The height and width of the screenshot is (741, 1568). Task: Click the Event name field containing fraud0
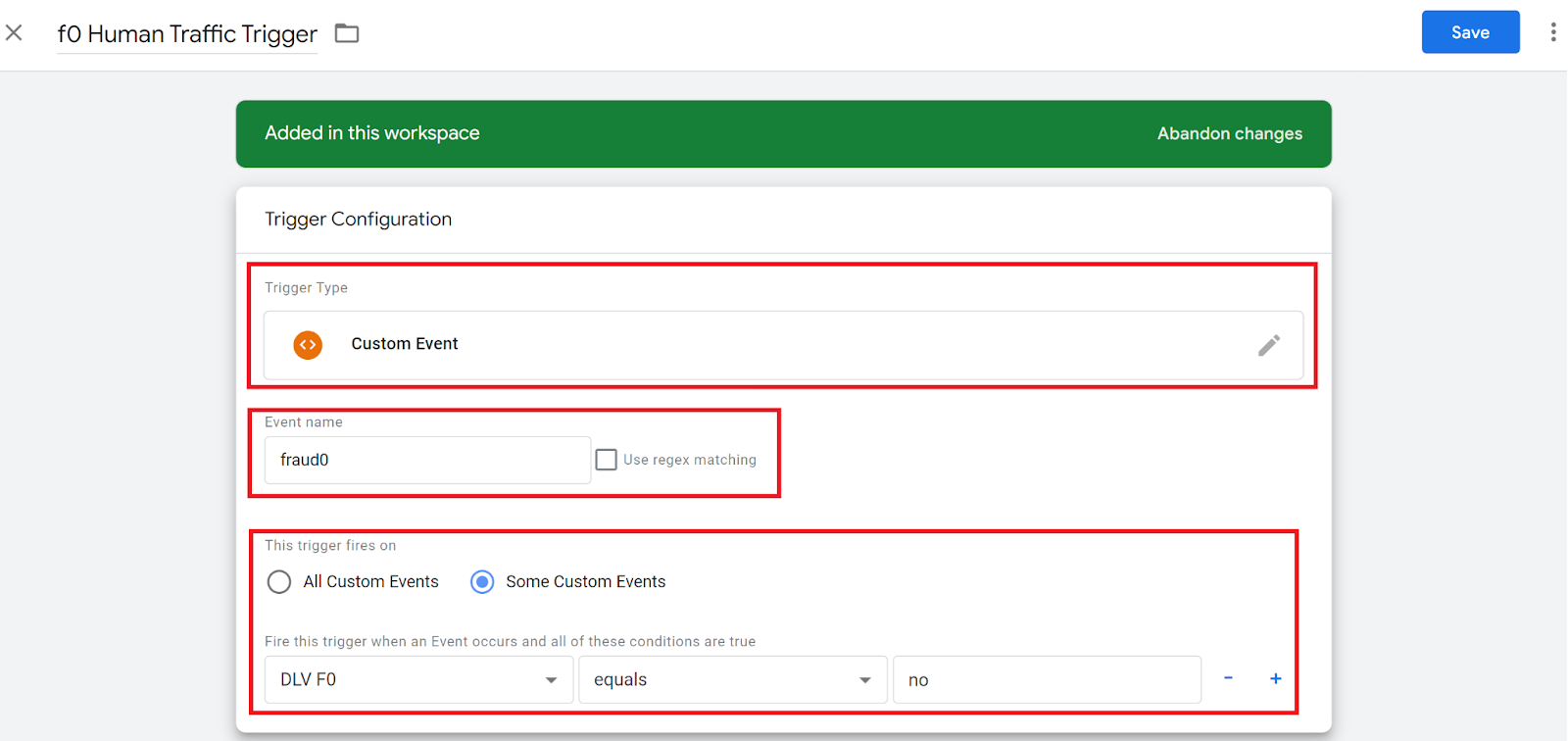pyautogui.click(x=427, y=460)
